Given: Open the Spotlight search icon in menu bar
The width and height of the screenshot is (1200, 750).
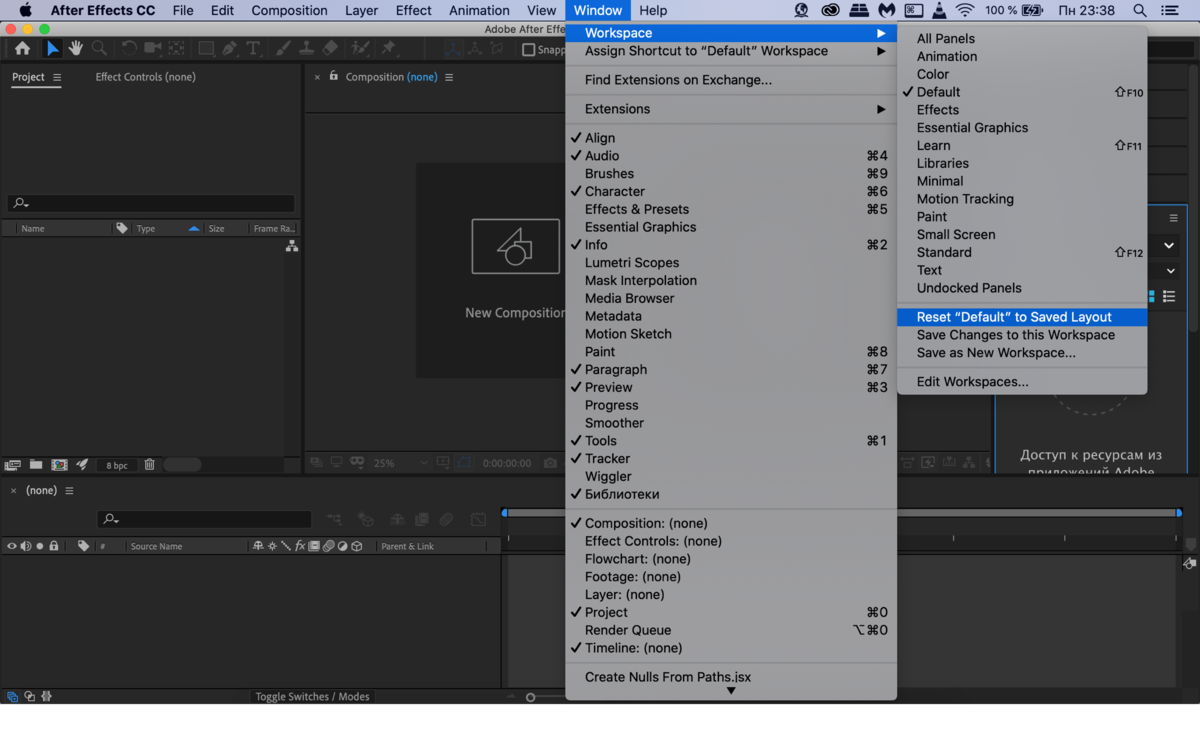Looking at the screenshot, I should click(1140, 10).
